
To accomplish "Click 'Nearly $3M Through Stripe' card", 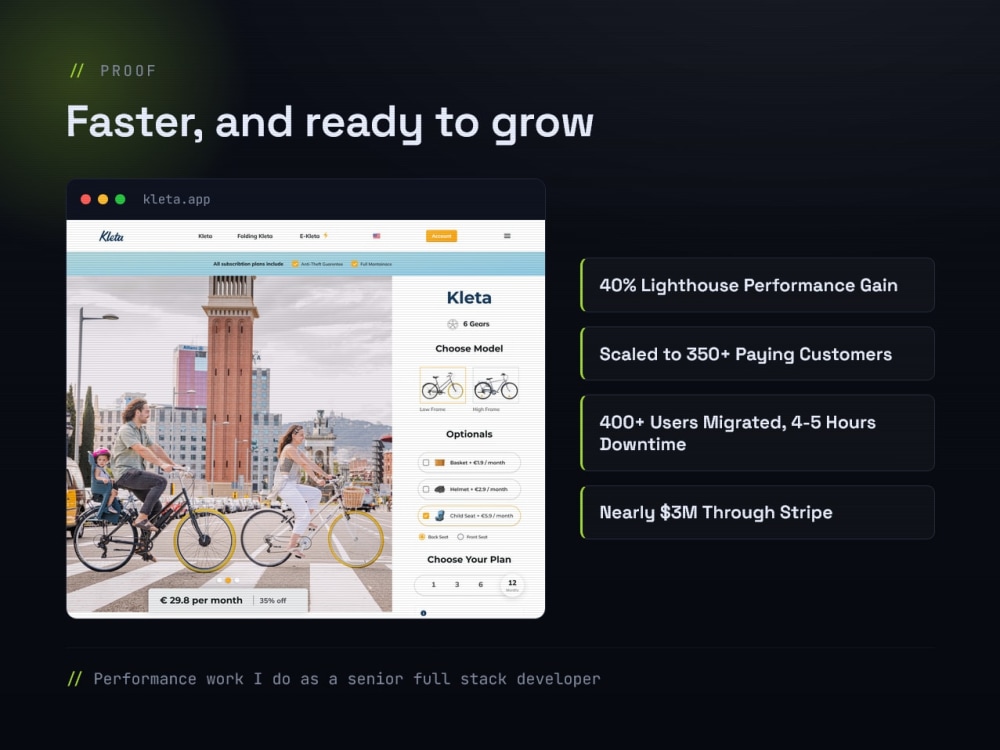I will (758, 512).
